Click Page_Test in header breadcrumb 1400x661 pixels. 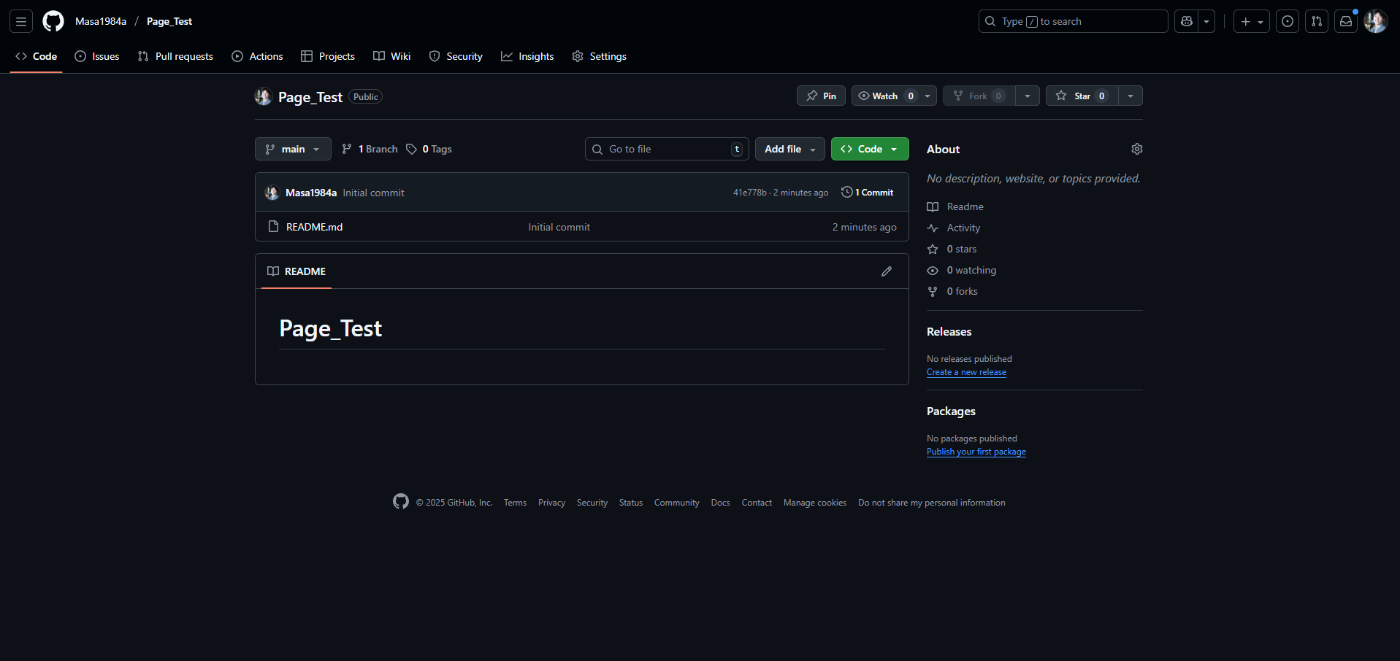coord(169,21)
